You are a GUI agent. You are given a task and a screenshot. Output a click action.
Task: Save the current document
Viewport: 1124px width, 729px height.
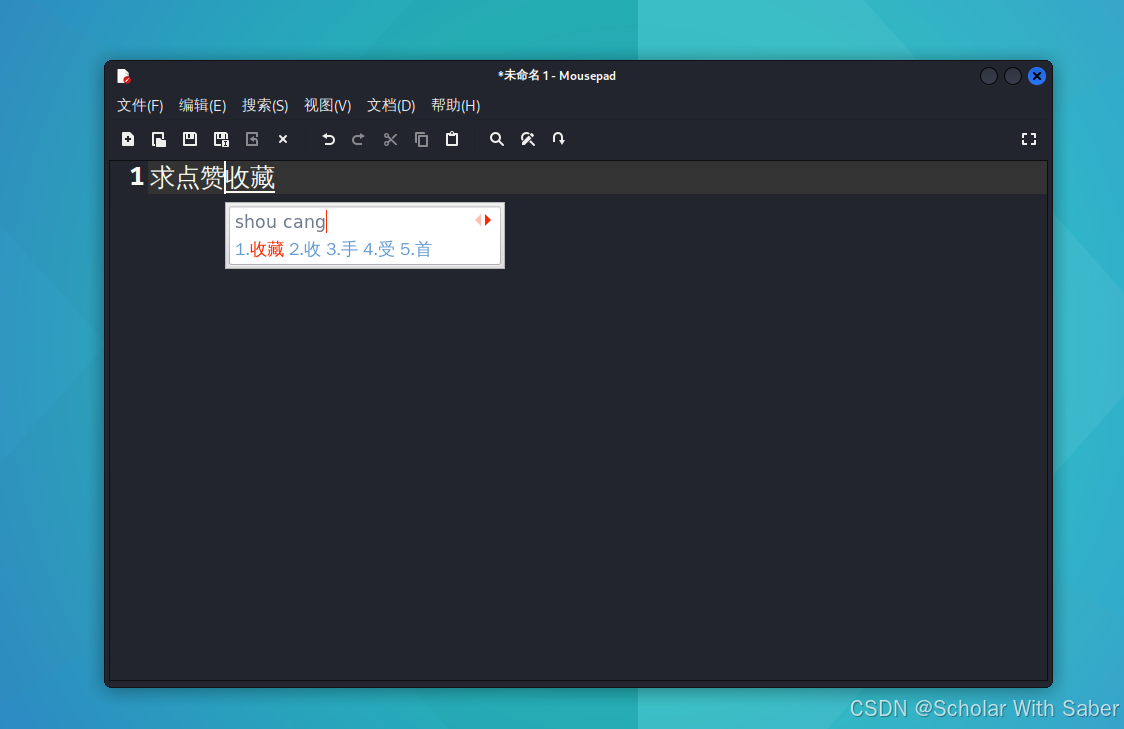pos(190,139)
